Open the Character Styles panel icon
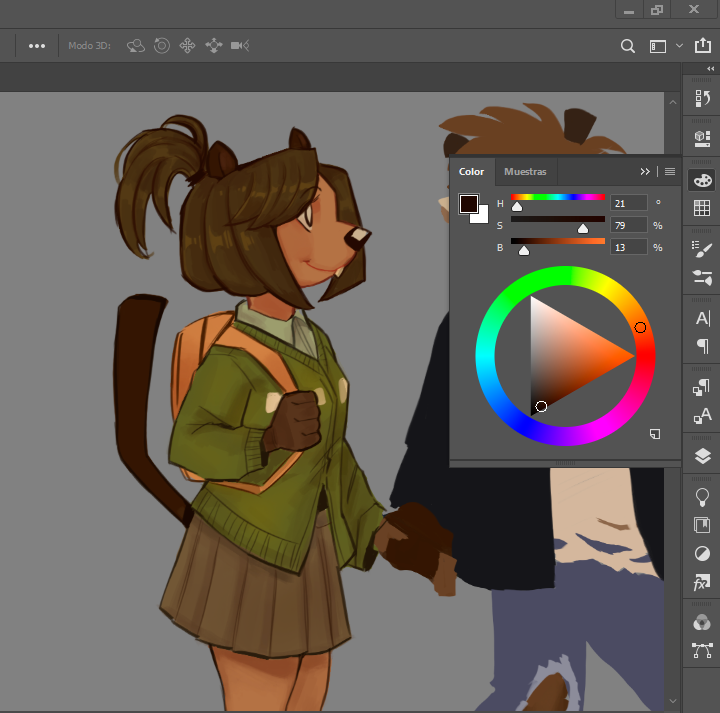 tap(702, 415)
